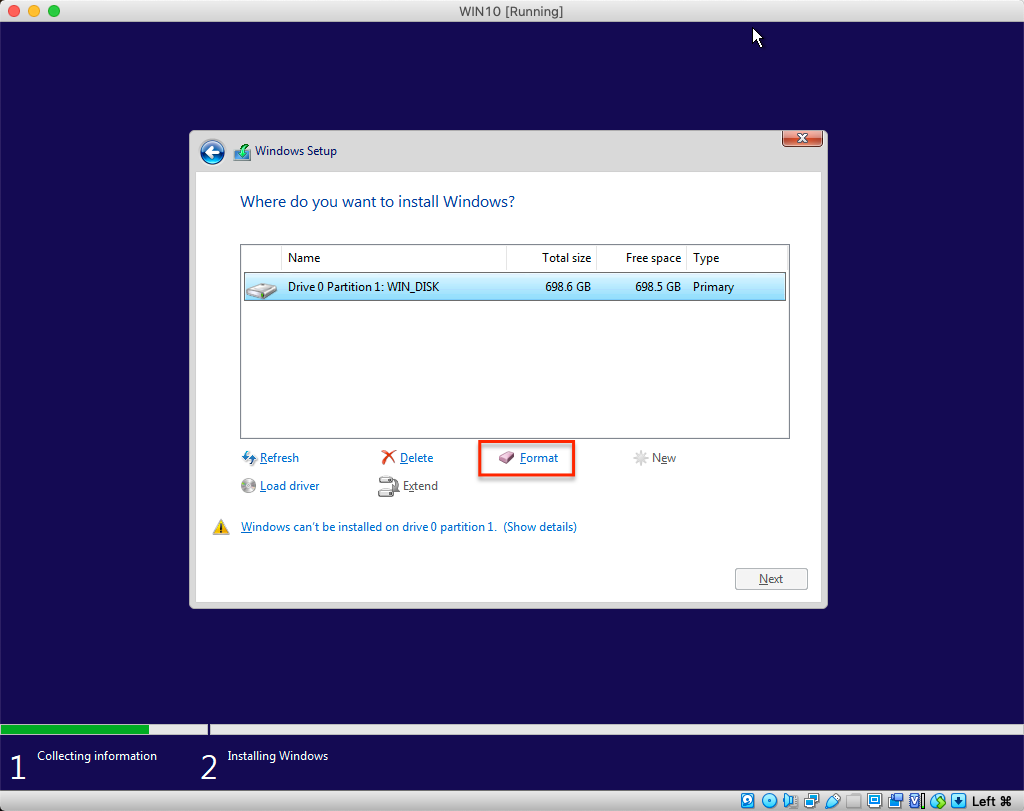The image size is (1024, 811).
Task: Click the Format partition link
Action: coord(539,458)
